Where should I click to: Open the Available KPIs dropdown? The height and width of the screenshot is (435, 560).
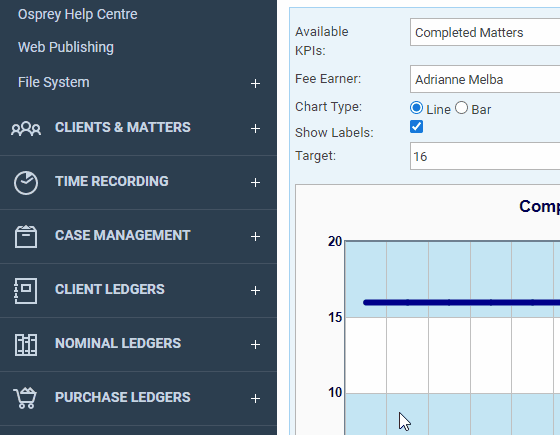point(485,32)
